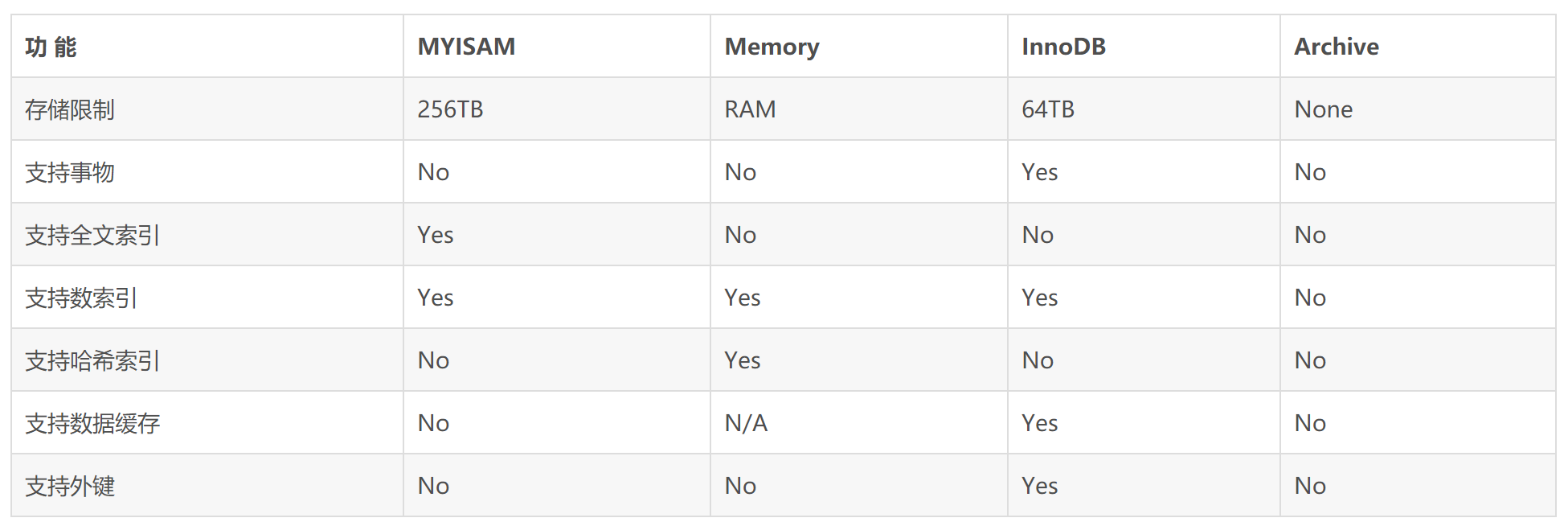This screenshot has width=1568, height=522.
Task: Click InnoDB Yes in 支持外键 row
Action: click(1039, 486)
